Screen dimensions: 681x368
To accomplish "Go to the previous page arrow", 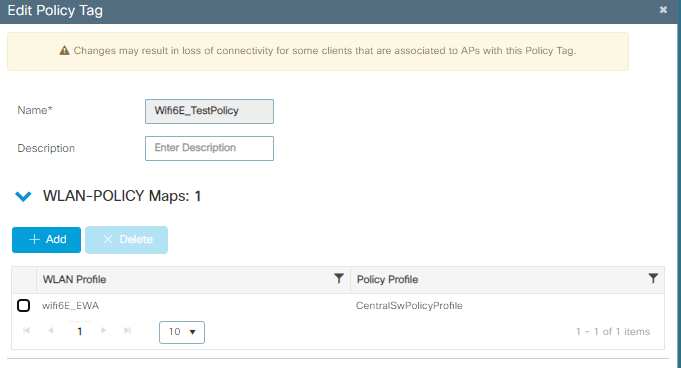I will (x=51, y=331).
